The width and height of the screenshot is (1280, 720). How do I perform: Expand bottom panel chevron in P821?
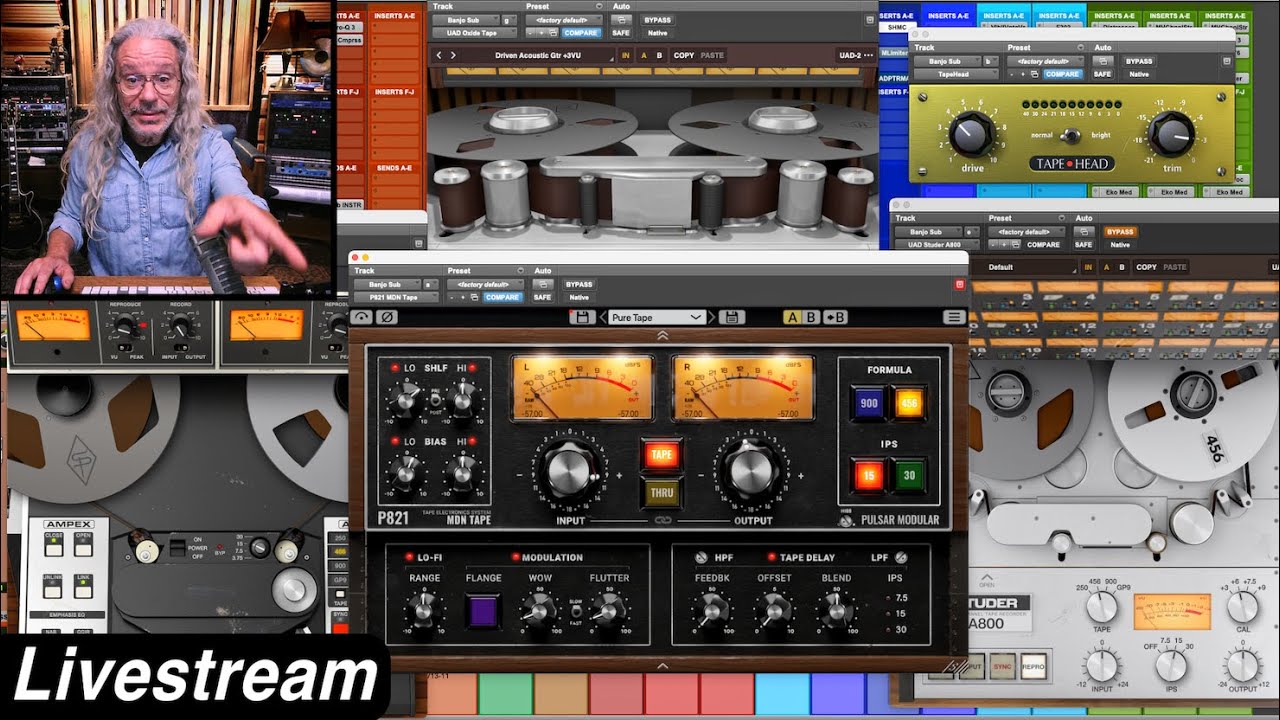coord(661,665)
